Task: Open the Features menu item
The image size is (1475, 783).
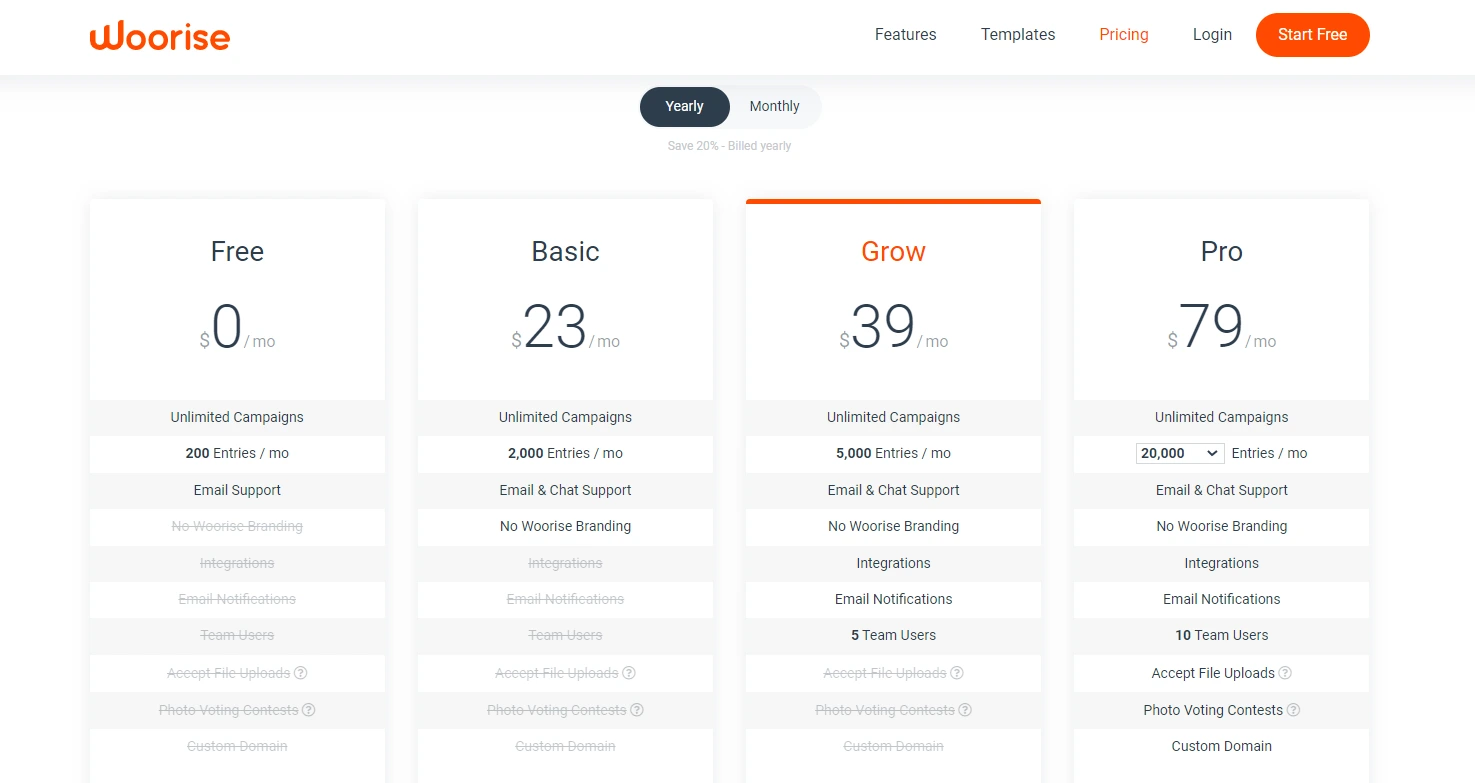Action: 906,35
